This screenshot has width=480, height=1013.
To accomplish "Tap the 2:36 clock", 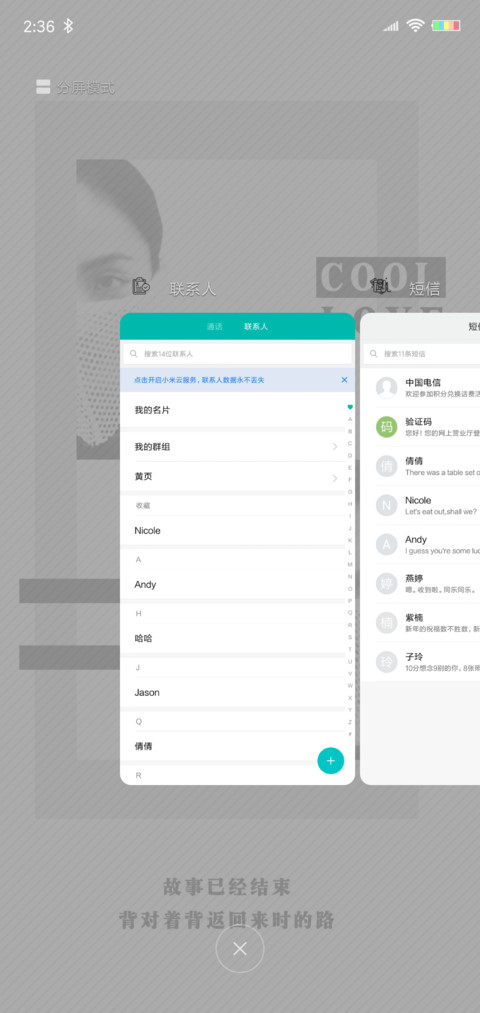I will pyautogui.click(x=39, y=26).
